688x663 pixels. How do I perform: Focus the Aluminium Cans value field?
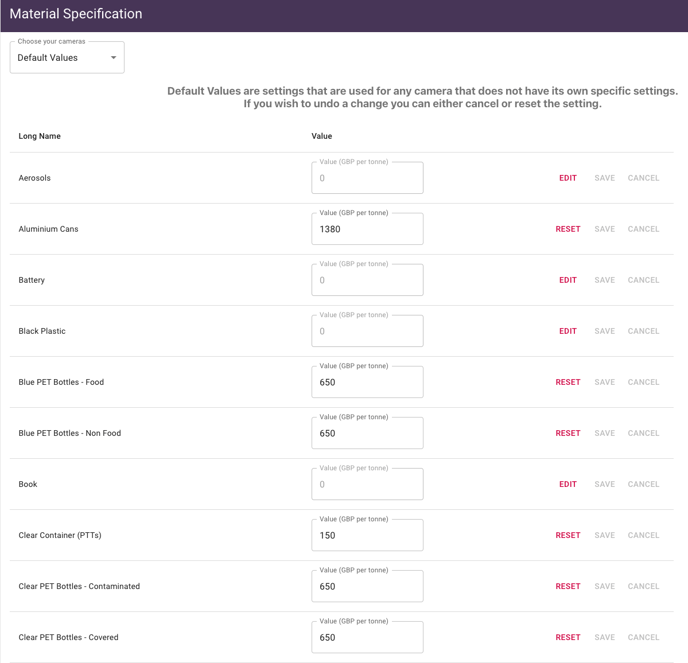click(x=367, y=229)
